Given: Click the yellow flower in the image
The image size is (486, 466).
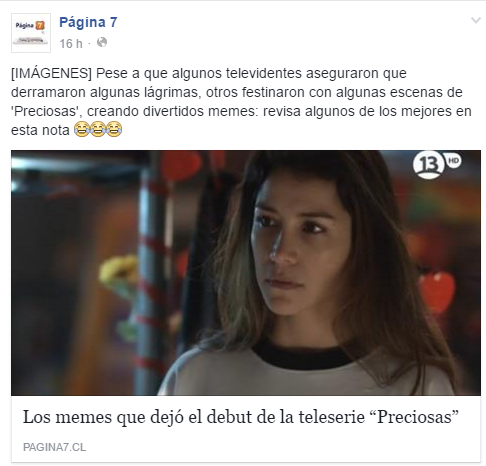Looking at the screenshot, I should (x=119, y=270).
